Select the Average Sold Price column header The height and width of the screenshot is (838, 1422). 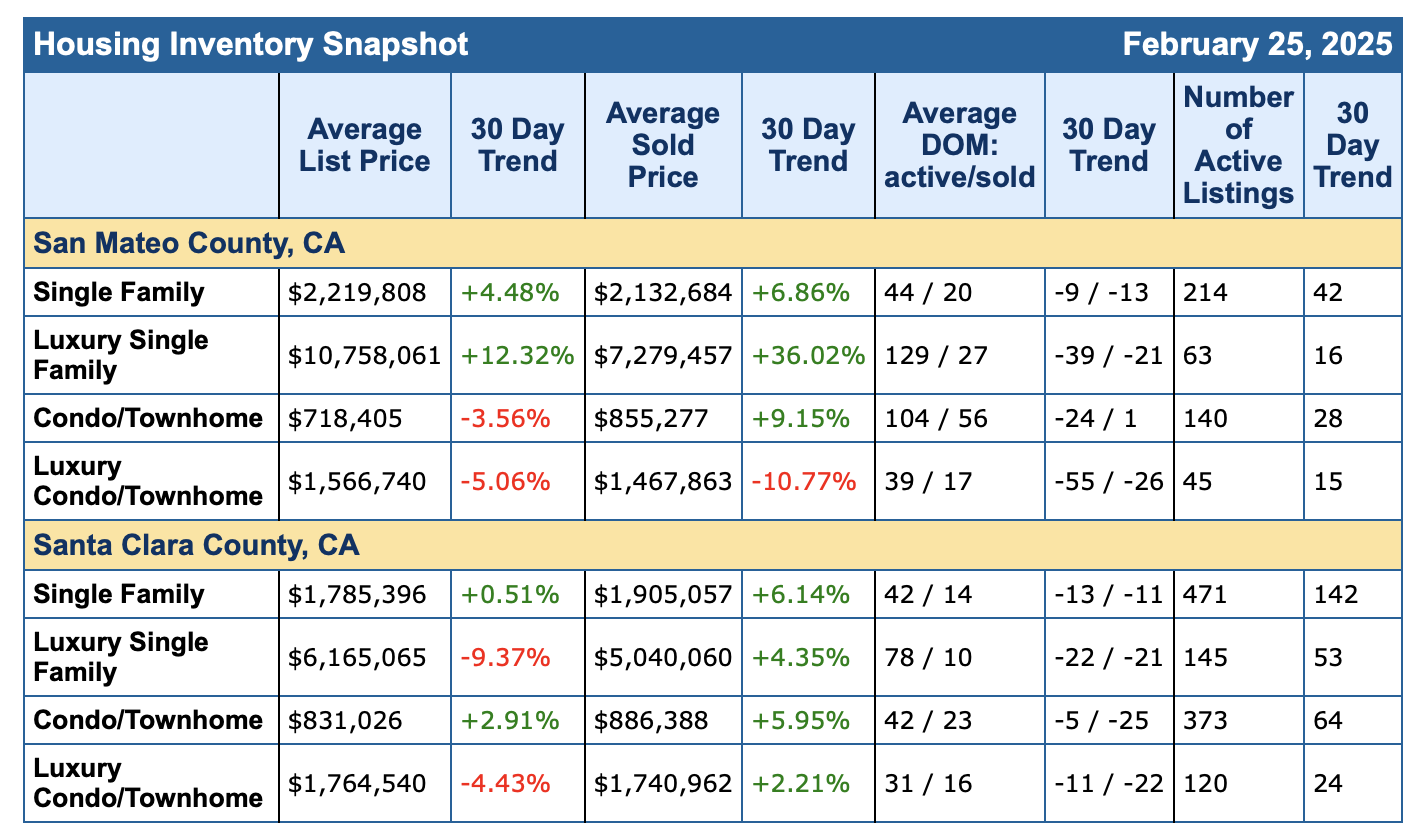click(x=662, y=145)
